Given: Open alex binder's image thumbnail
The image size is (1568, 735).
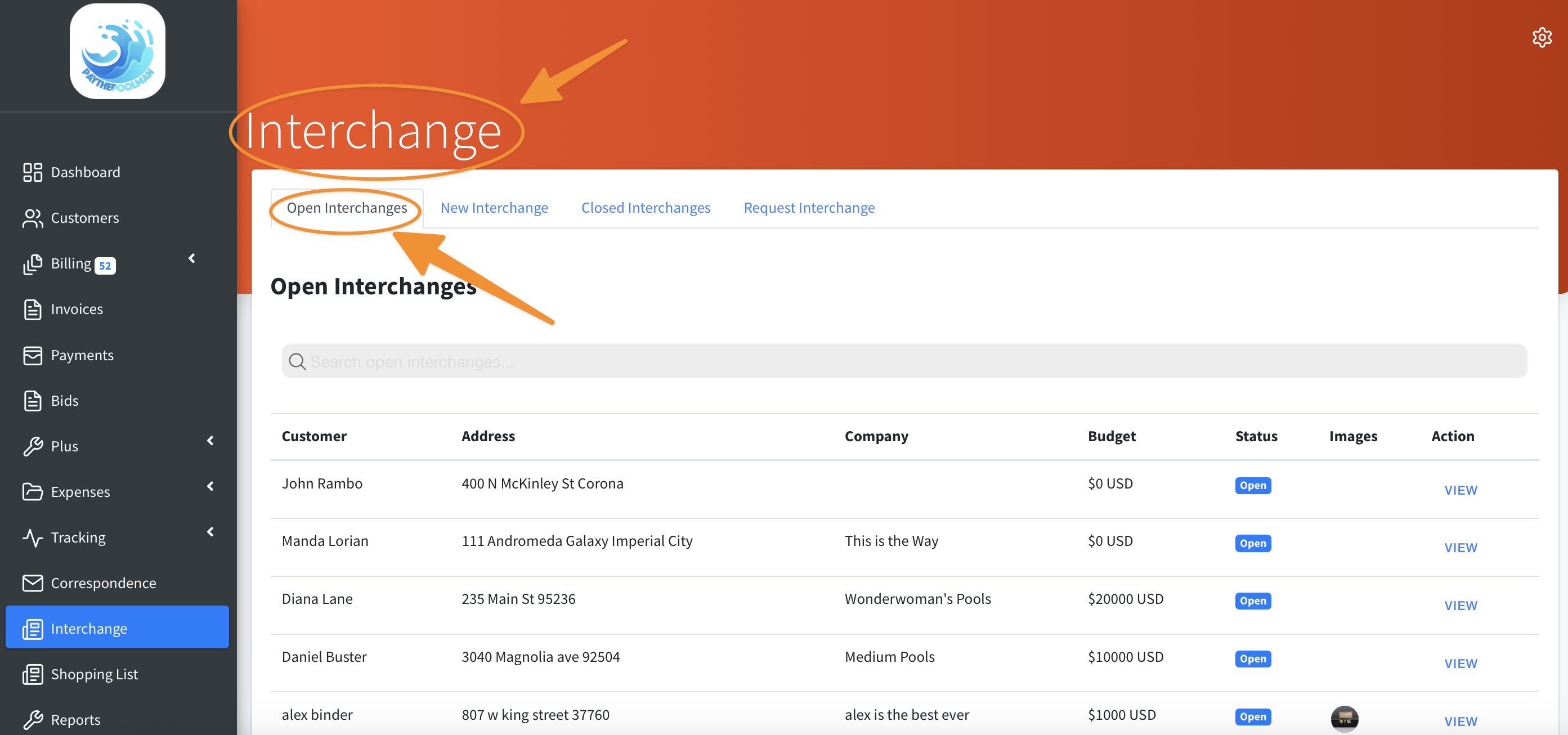Looking at the screenshot, I should (x=1344, y=719).
